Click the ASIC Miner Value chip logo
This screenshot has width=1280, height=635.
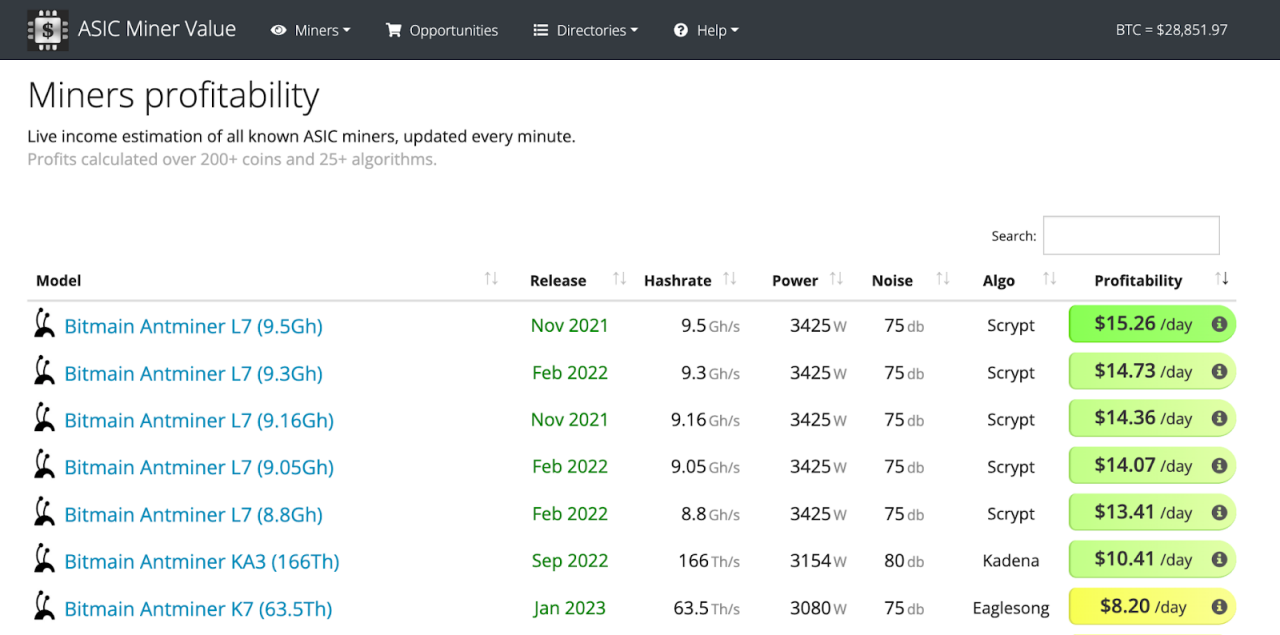(47, 30)
